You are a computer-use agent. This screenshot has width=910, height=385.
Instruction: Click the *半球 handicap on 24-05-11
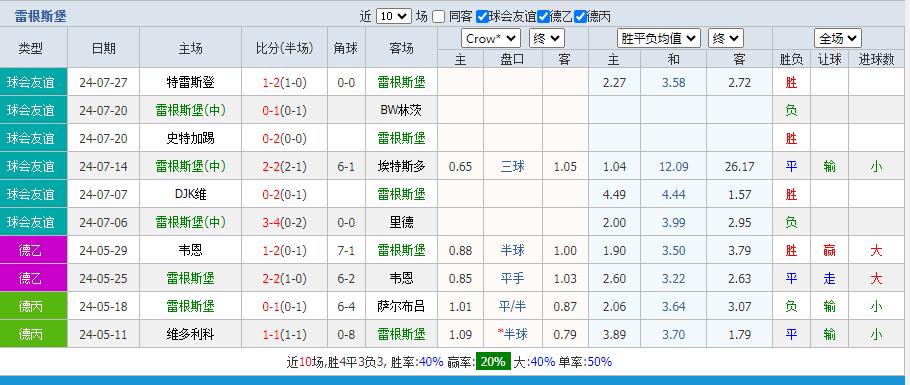click(x=512, y=334)
